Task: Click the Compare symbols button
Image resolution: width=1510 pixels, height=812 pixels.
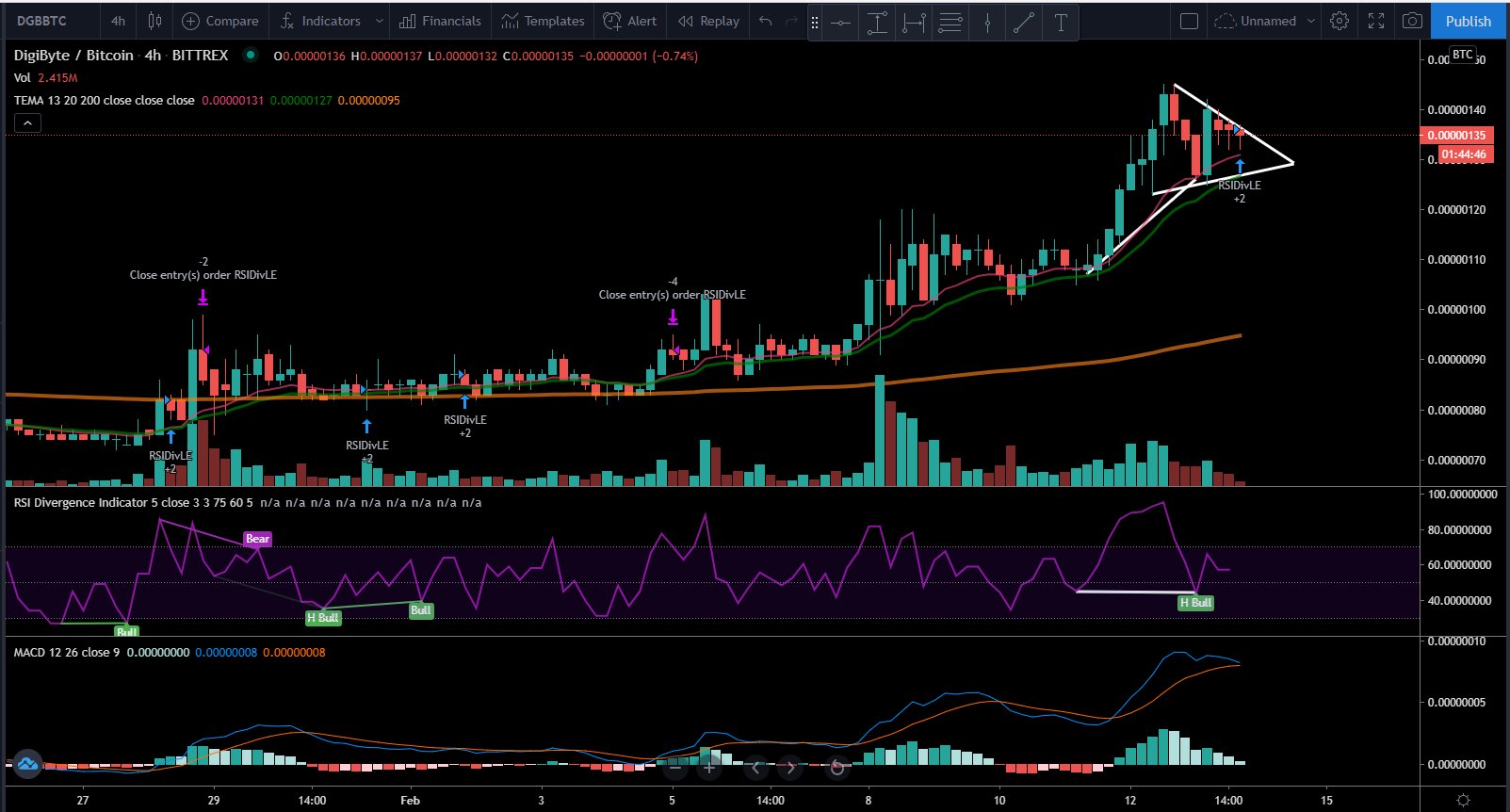Action: [219, 21]
